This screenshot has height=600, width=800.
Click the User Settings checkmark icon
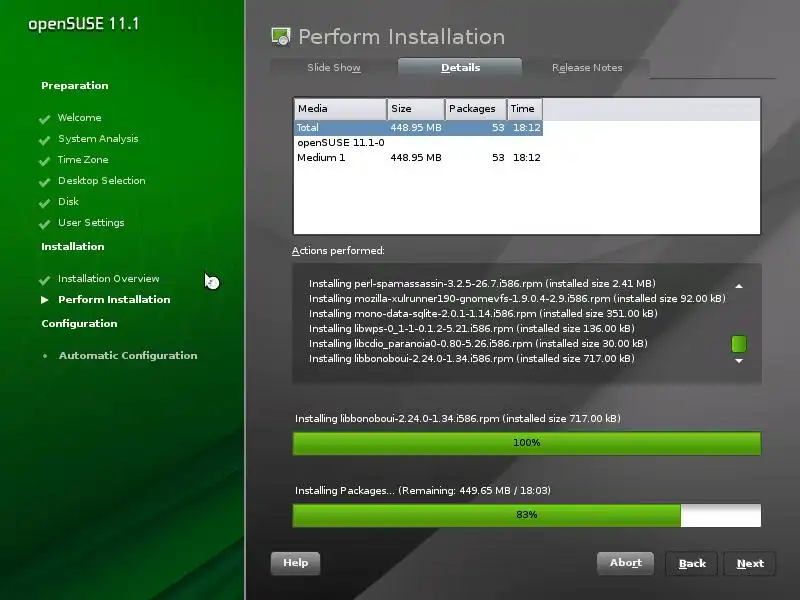click(x=44, y=223)
